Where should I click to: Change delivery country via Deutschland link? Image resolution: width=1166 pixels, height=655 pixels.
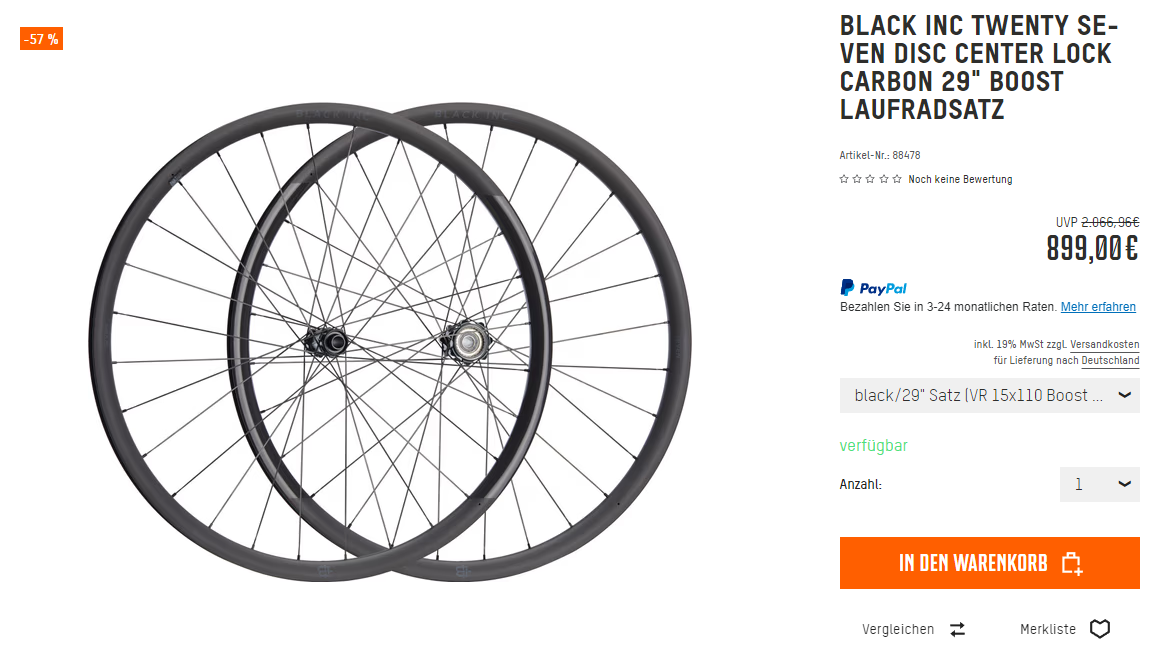tap(1110, 360)
